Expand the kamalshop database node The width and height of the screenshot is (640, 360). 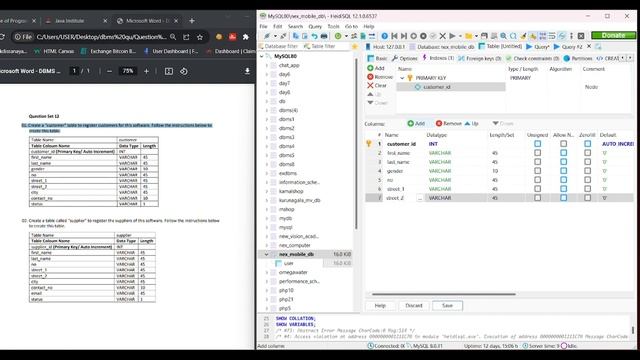tap(267, 191)
